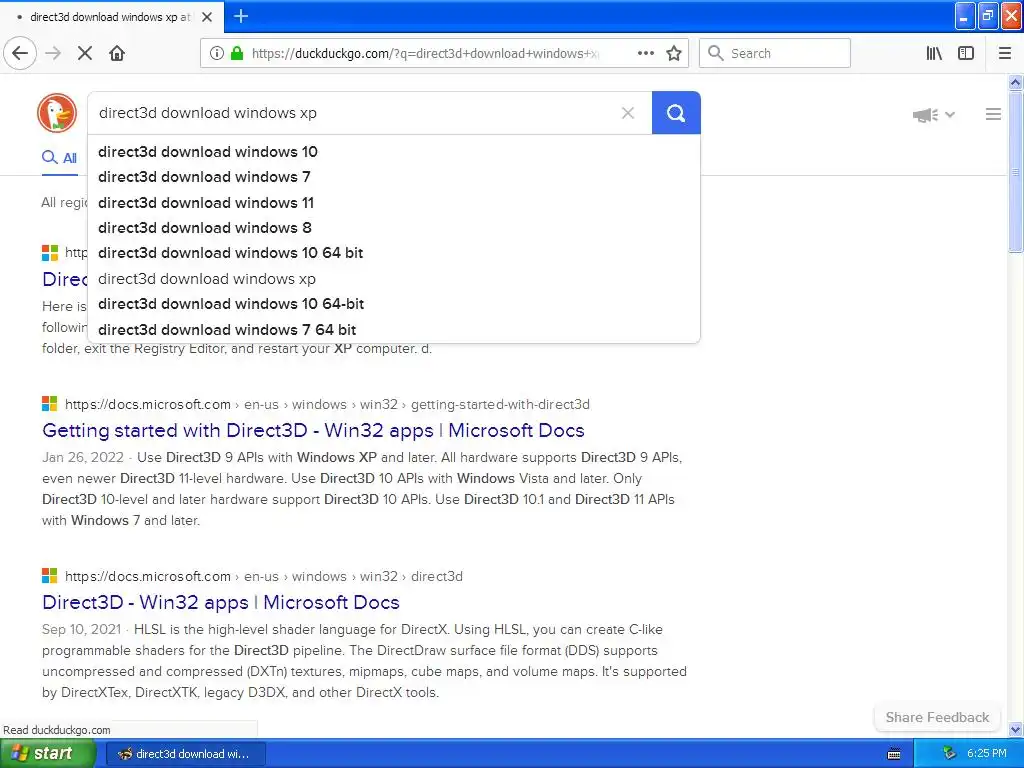Open a new tab with plus button

pyautogui.click(x=241, y=16)
